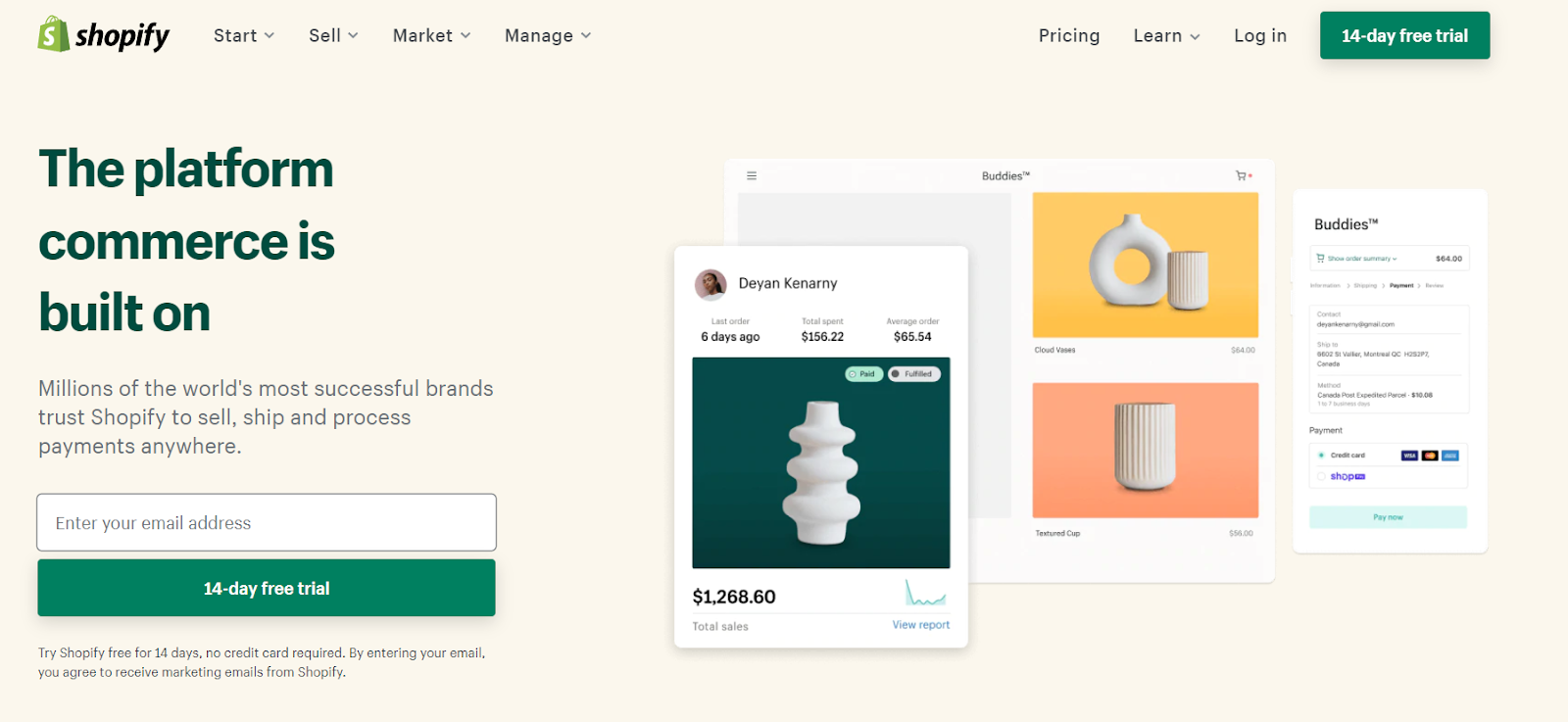Go to Log in
This screenshot has height=722, width=1568.
[x=1260, y=36]
